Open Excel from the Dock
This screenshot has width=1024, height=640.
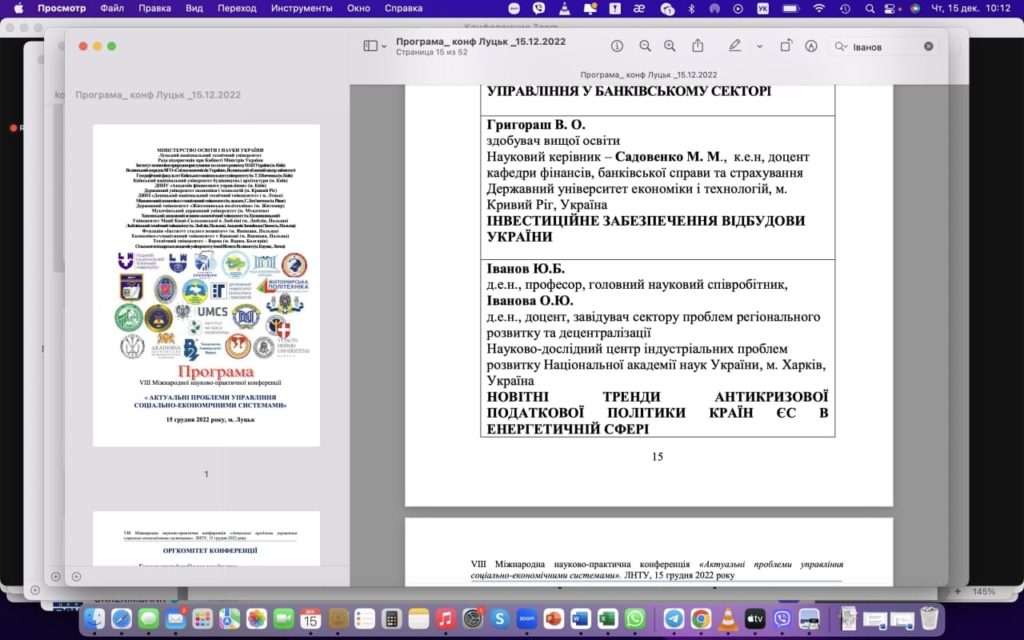(x=607, y=618)
